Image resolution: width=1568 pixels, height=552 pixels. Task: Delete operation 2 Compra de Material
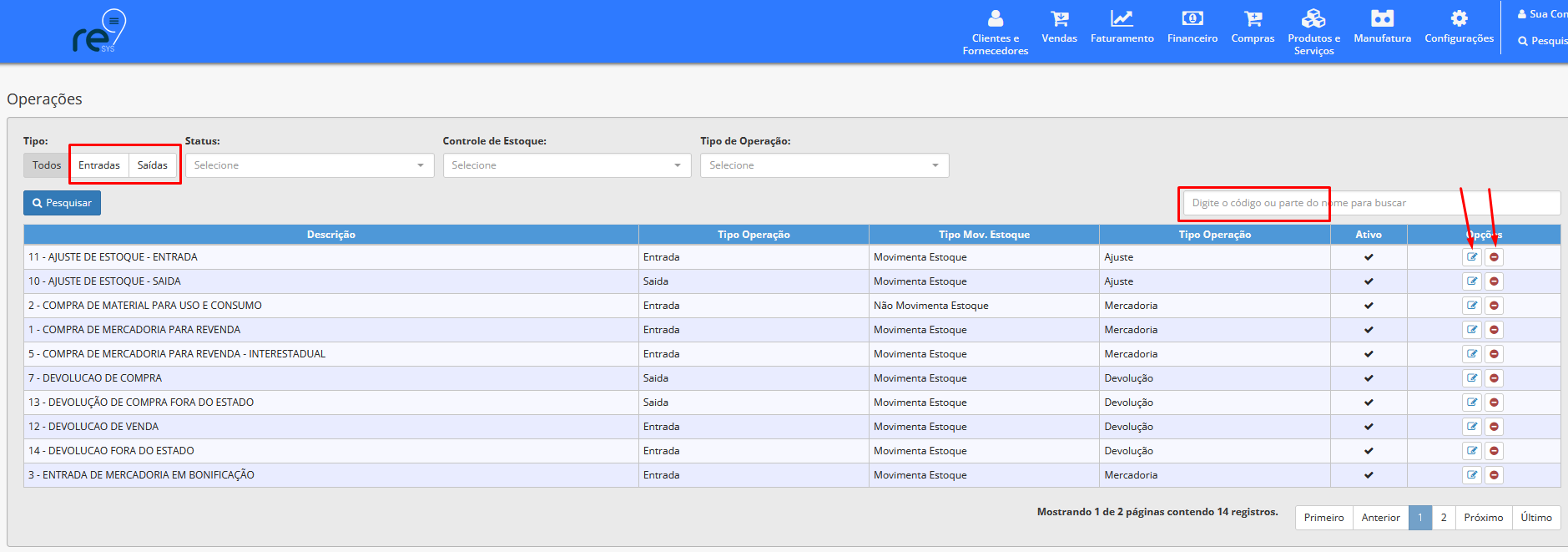(x=1494, y=306)
